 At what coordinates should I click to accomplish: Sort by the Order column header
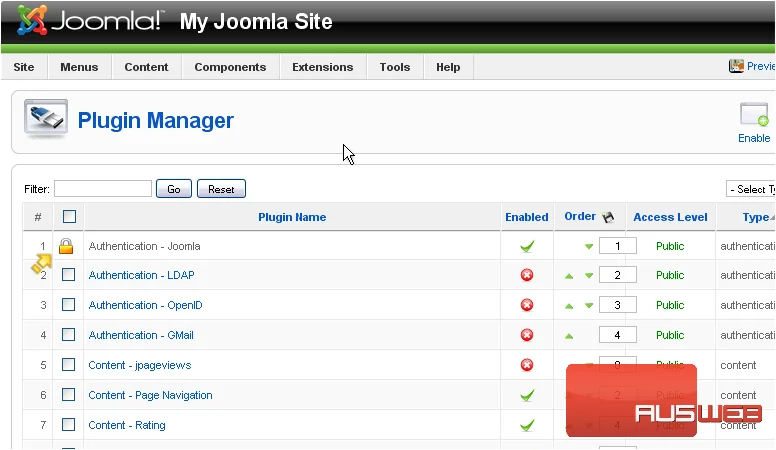point(580,216)
